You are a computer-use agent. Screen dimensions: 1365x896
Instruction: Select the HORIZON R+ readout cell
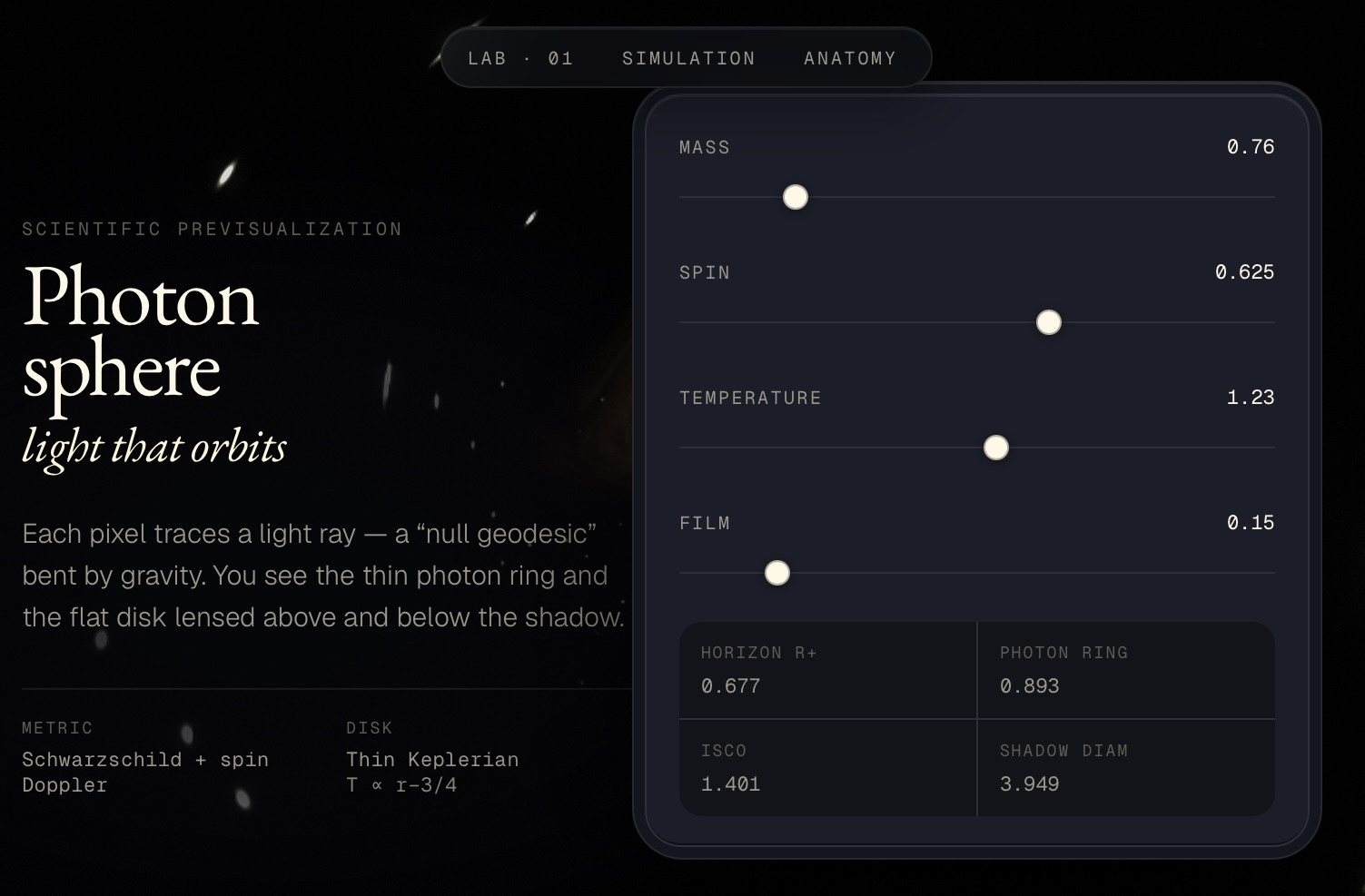pyautogui.click(x=827, y=670)
